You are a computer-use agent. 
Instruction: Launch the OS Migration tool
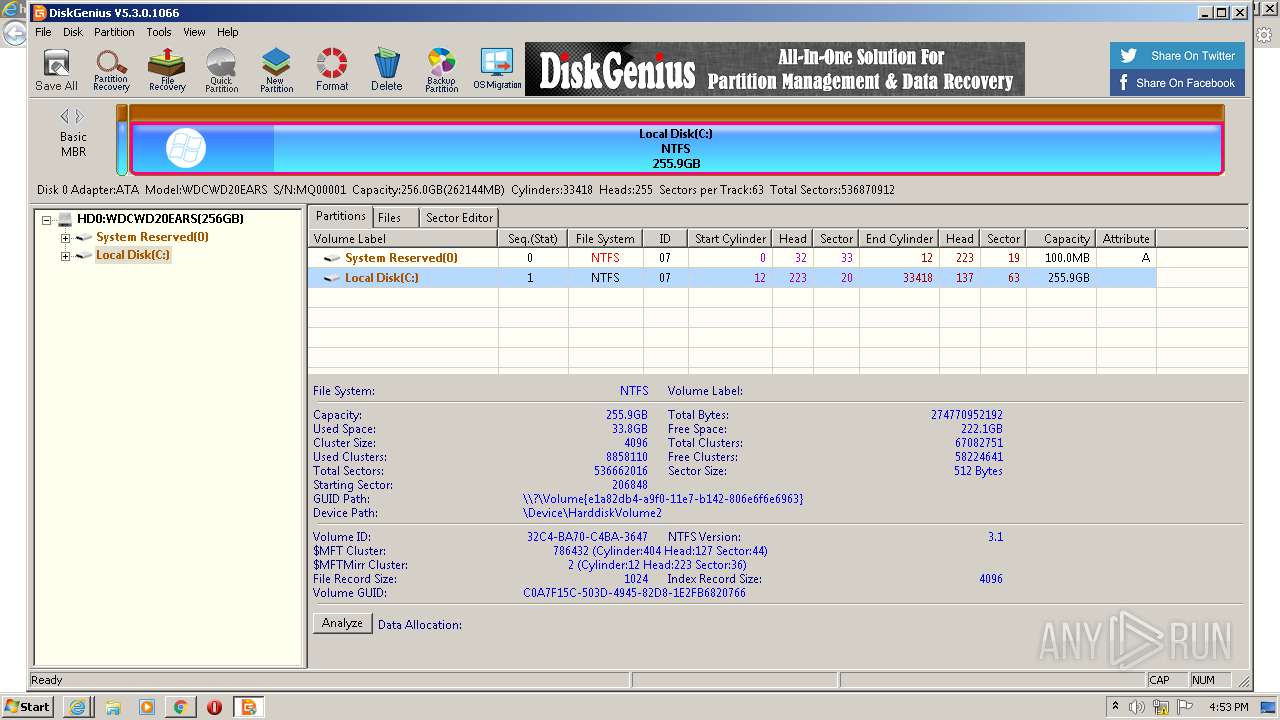pyautogui.click(x=497, y=70)
